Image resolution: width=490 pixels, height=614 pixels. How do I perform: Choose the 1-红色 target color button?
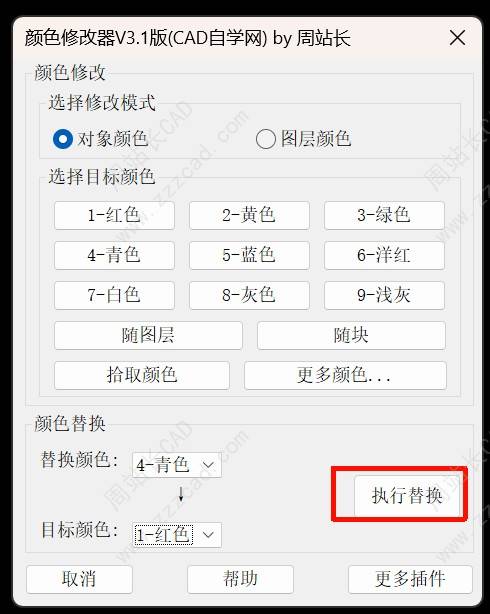pyautogui.click(x=114, y=215)
